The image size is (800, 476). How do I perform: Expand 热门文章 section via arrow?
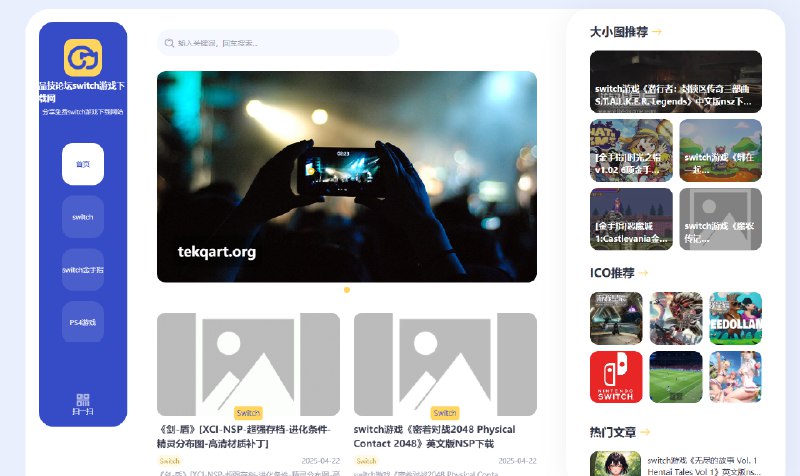click(x=644, y=432)
